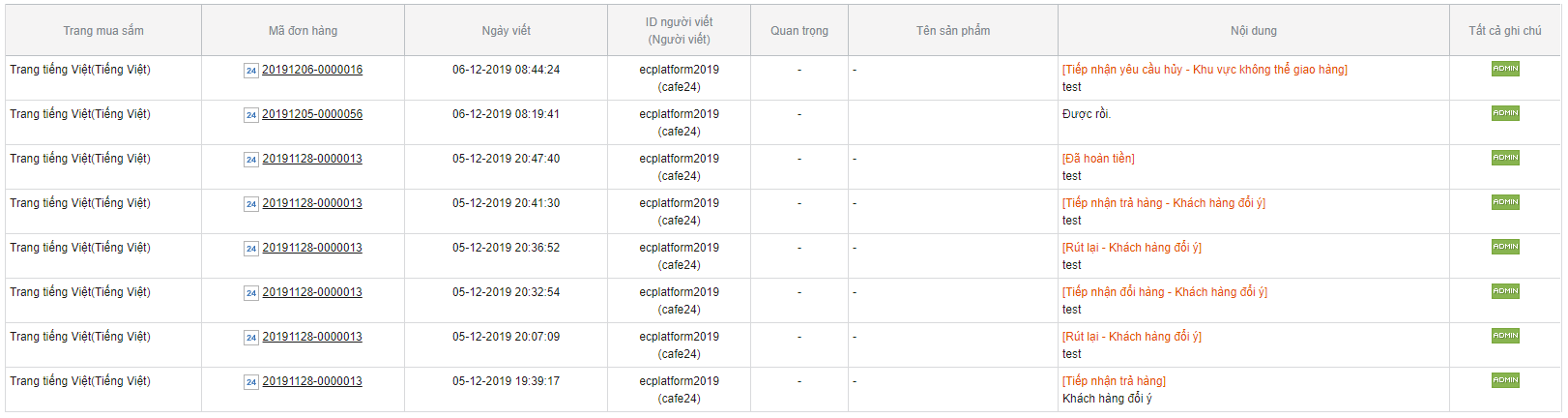The image size is (1568, 418).
Task: Click ADMIN badge for order 20191206-0000016
Action: pos(1505,69)
